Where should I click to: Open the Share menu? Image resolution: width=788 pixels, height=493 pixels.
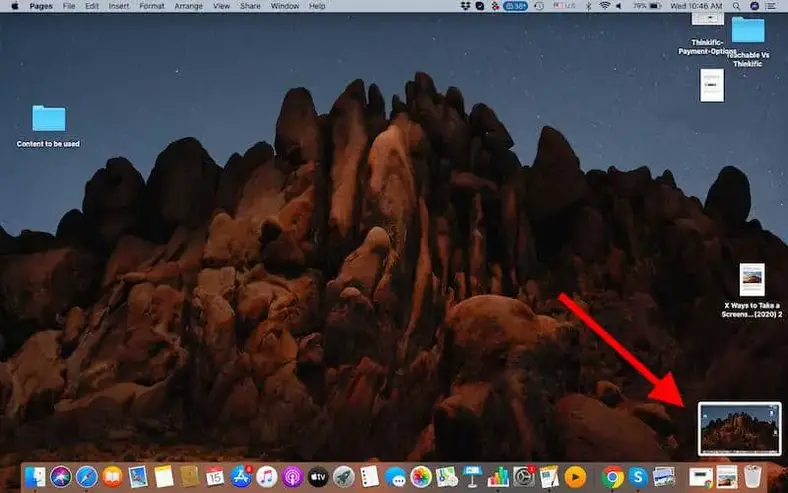pos(250,6)
